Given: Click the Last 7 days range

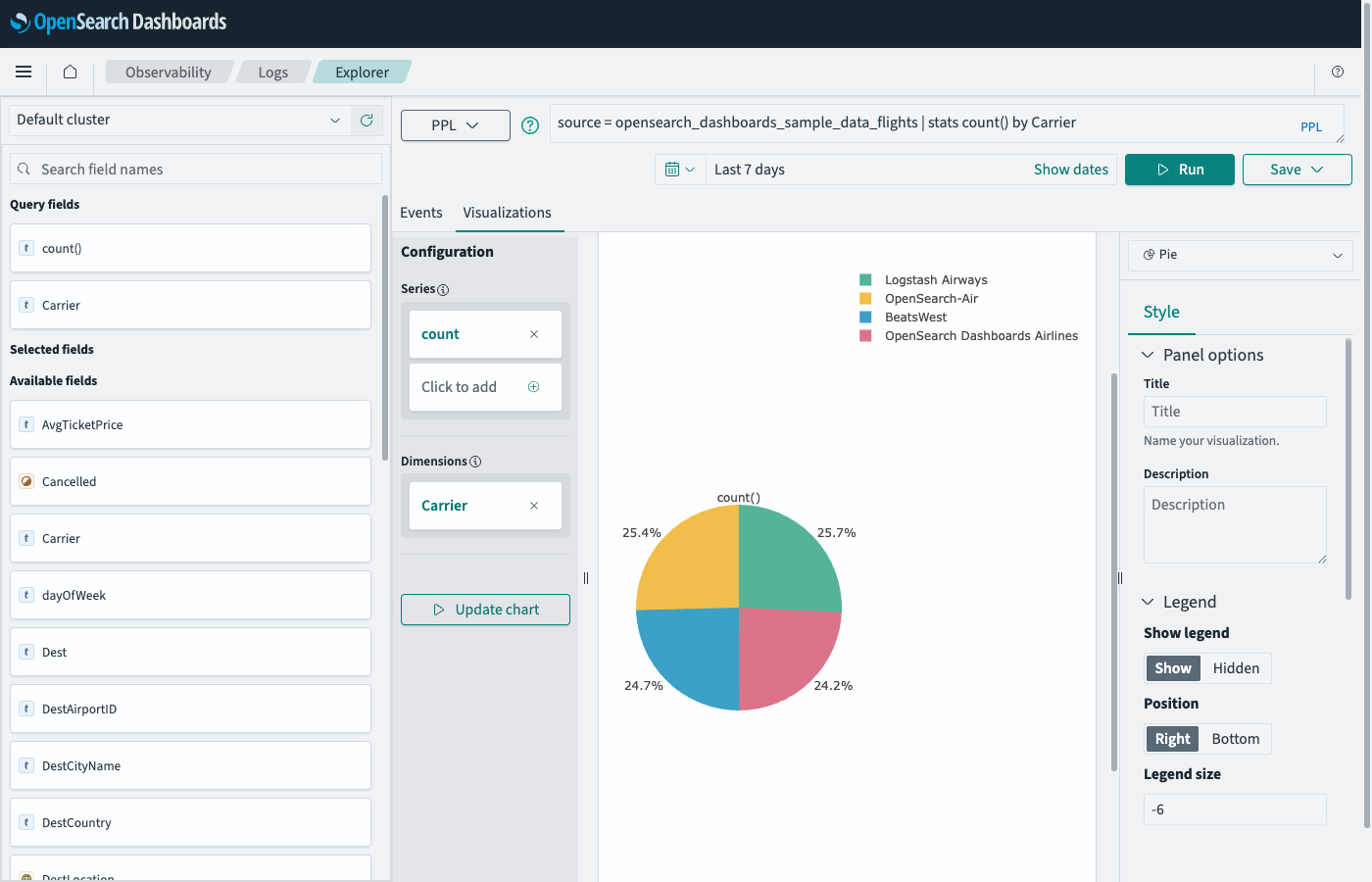Looking at the screenshot, I should click(x=750, y=170).
